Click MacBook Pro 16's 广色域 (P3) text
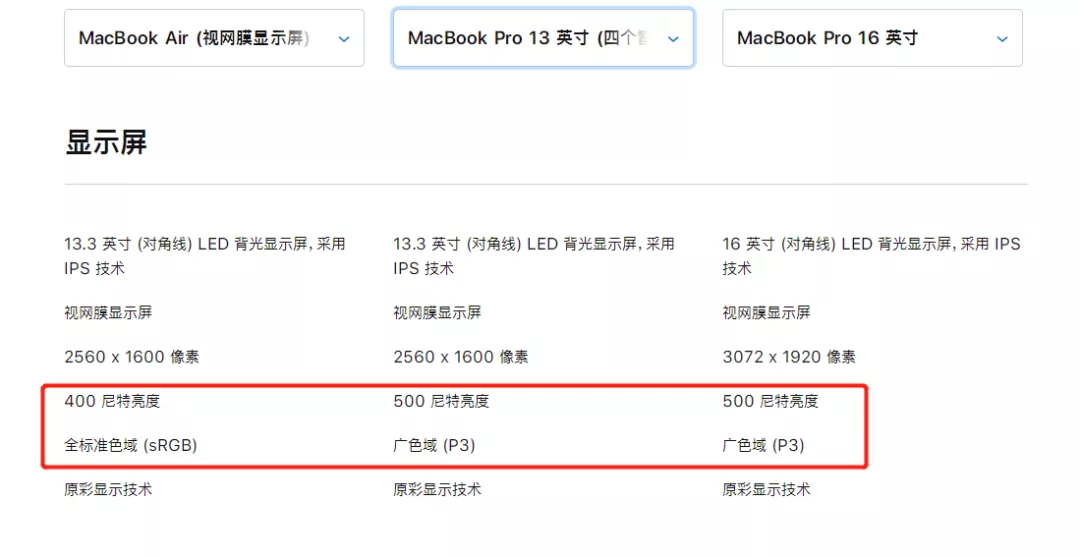 point(763,445)
